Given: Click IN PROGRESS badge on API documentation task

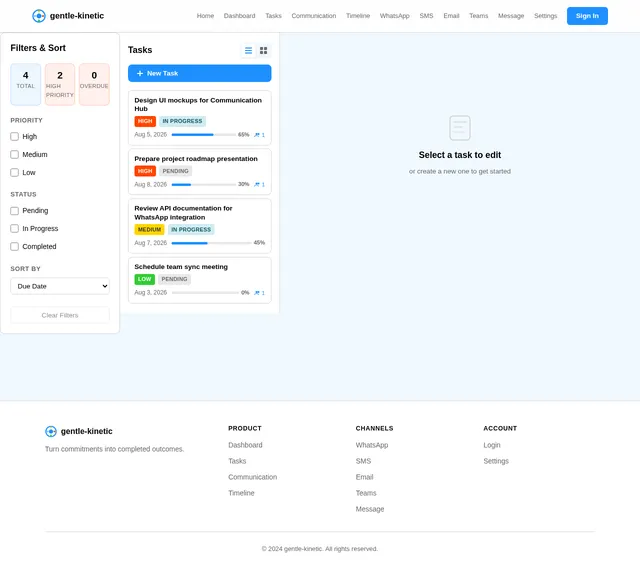Looking at the screenshot, I should (x=191, y=230).
